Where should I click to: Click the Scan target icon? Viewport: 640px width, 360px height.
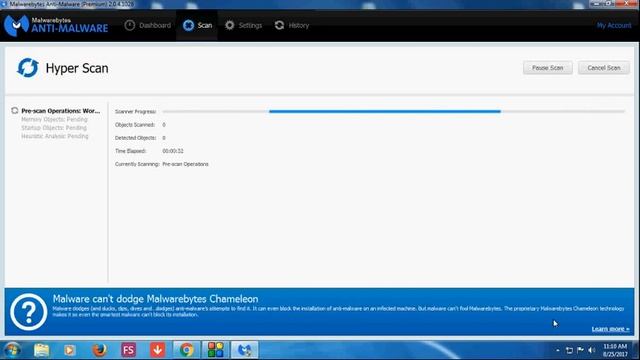click(x=188, y=25)
